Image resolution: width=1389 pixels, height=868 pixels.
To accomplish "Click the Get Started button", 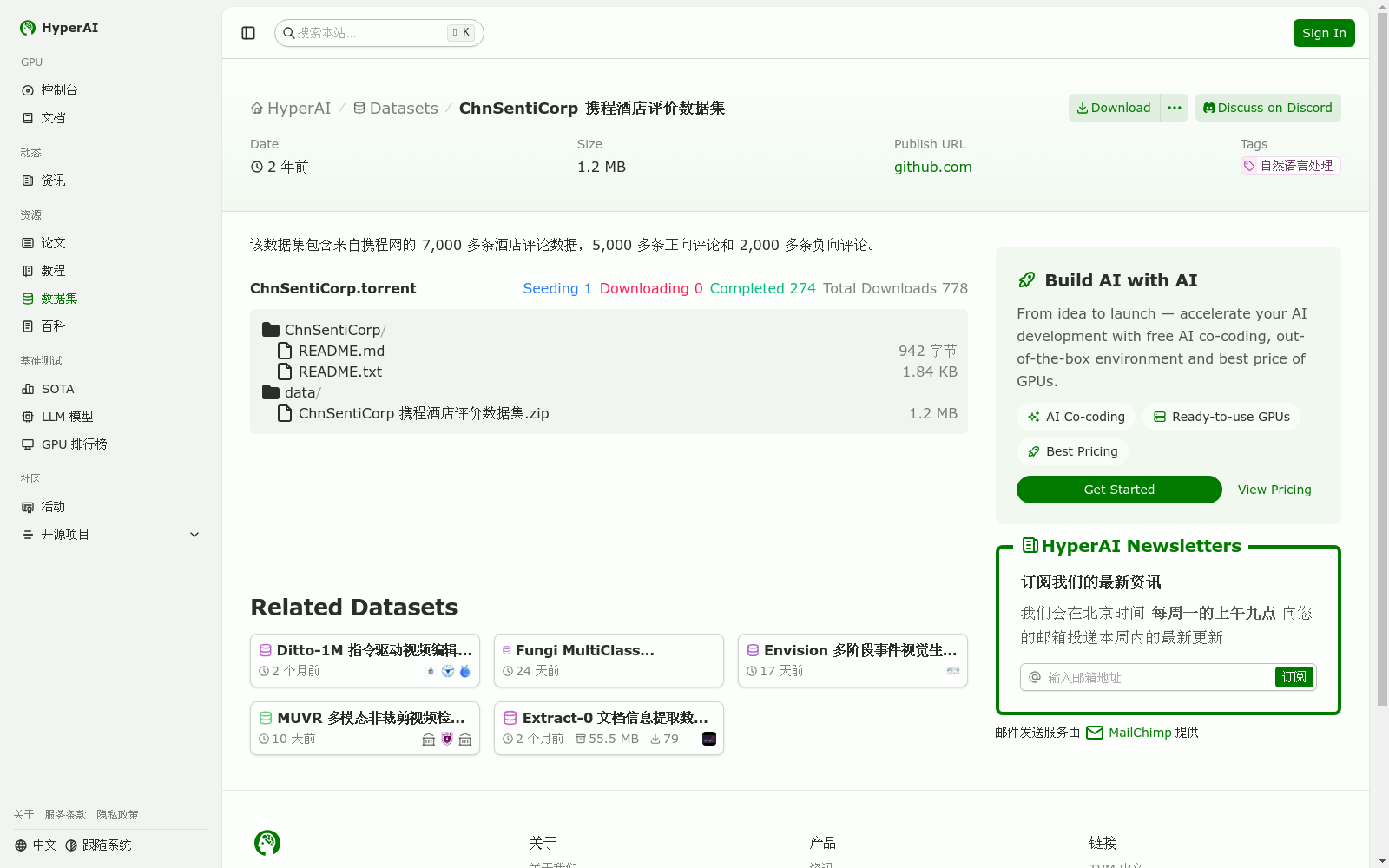I will click(x=1119, y=490).
